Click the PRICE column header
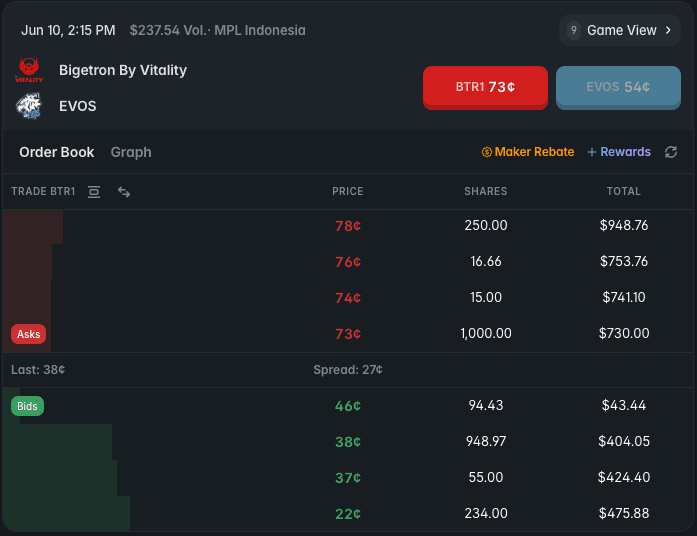The image size is (697, 536). coord(348,192)
